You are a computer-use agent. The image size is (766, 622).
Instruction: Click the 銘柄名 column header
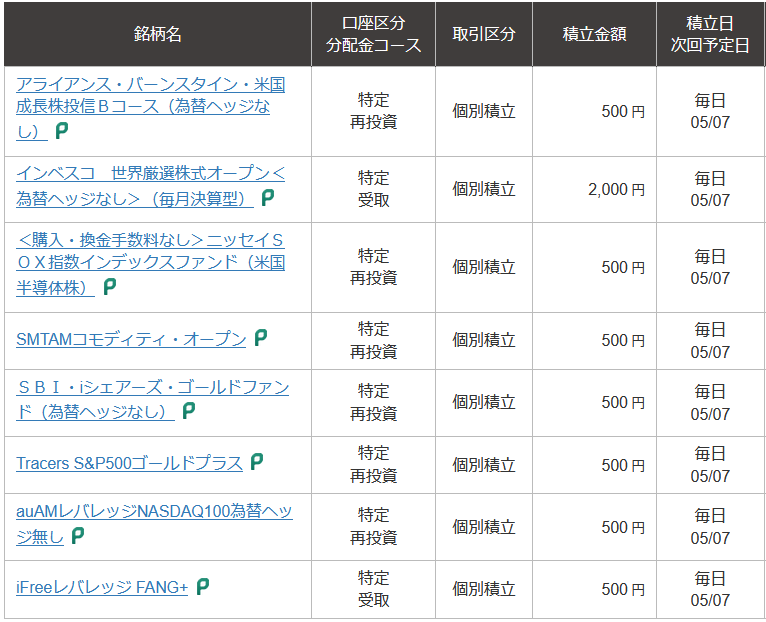(x=158, y=34)
